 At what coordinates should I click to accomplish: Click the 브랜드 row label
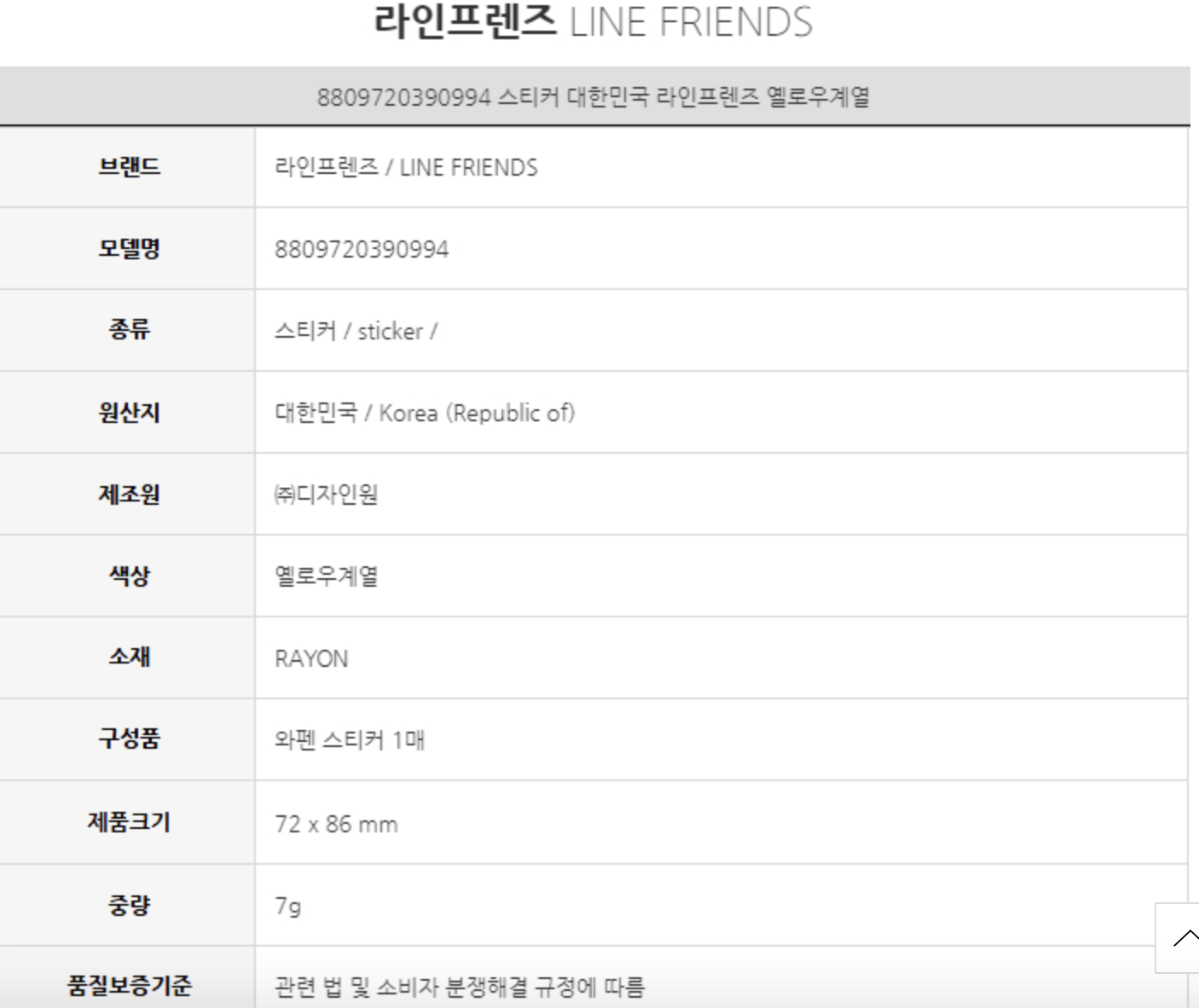[x=129, y=167]
